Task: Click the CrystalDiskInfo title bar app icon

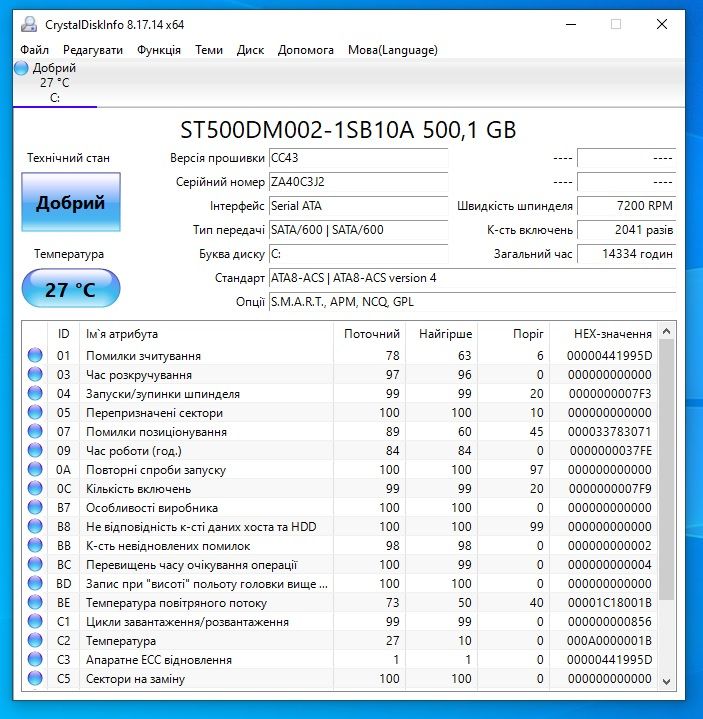Action: point(29,24)
